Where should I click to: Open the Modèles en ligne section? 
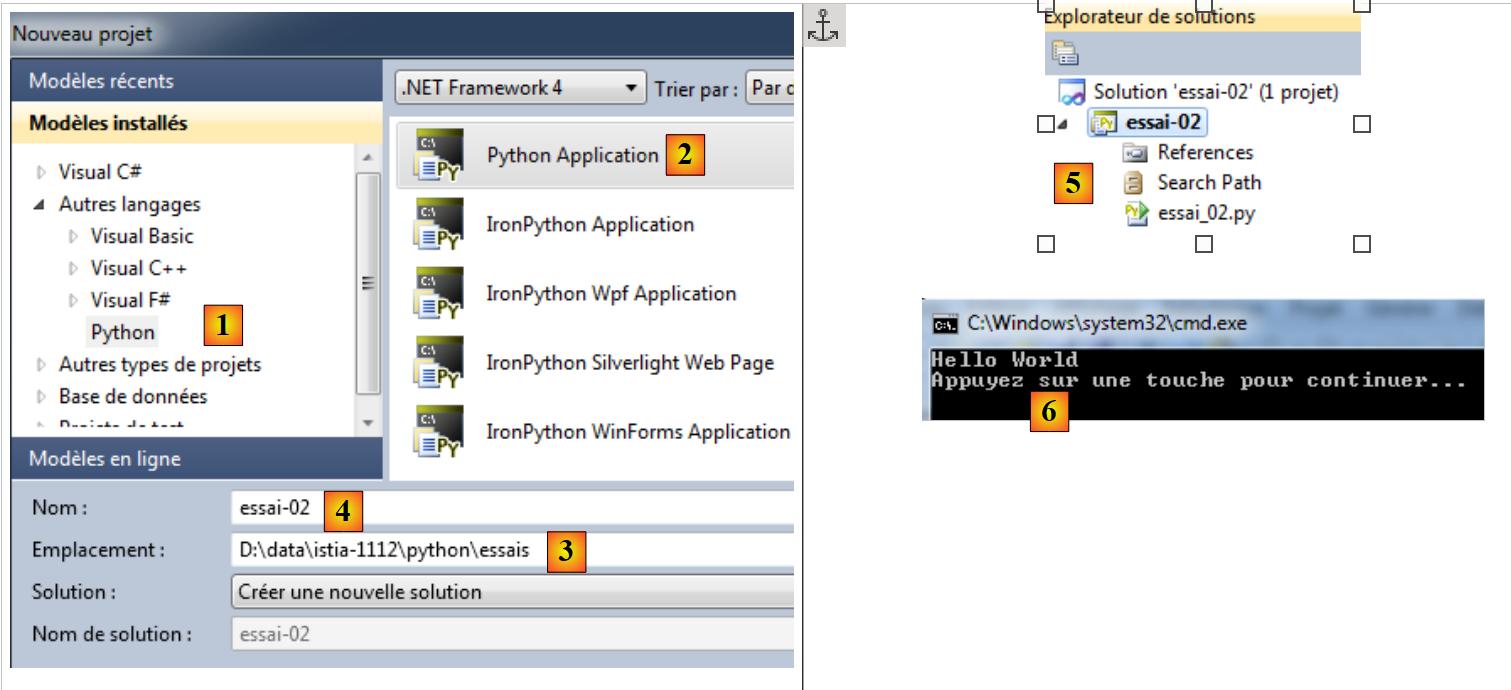click(105, 459)
